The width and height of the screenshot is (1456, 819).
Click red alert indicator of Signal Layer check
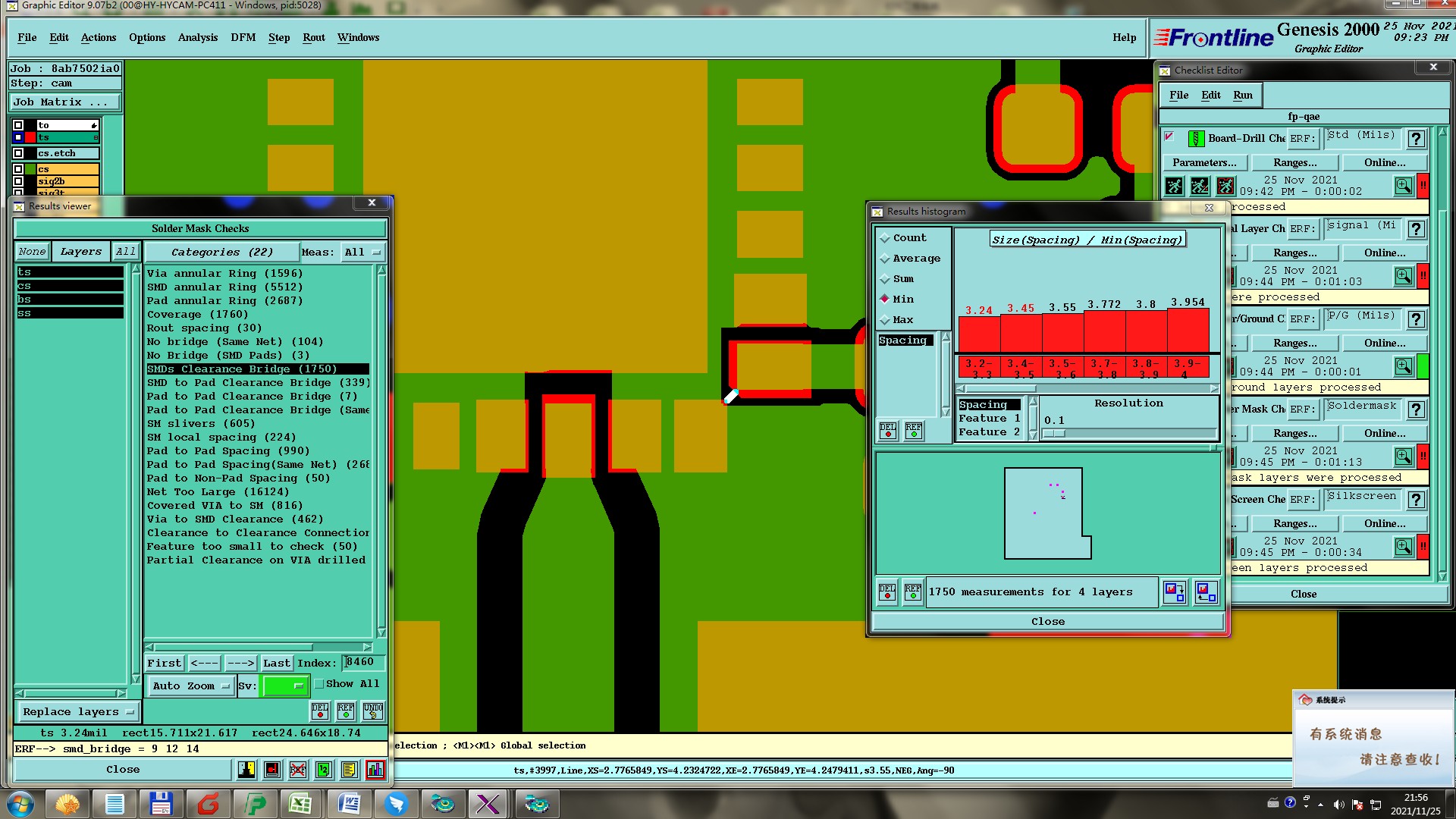click(1423, 276)
